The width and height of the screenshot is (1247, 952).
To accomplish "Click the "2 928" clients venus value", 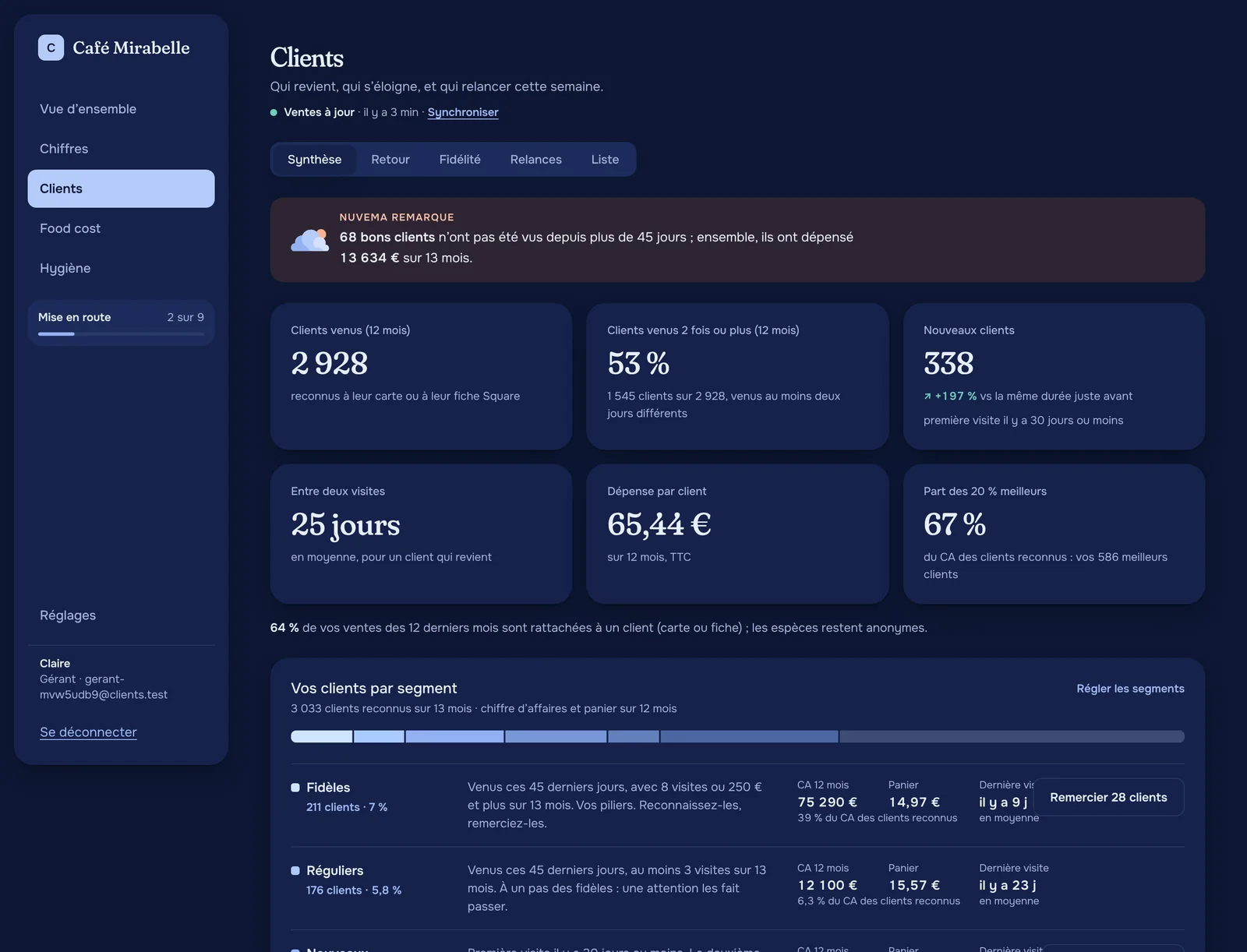I will click(329, 364).
